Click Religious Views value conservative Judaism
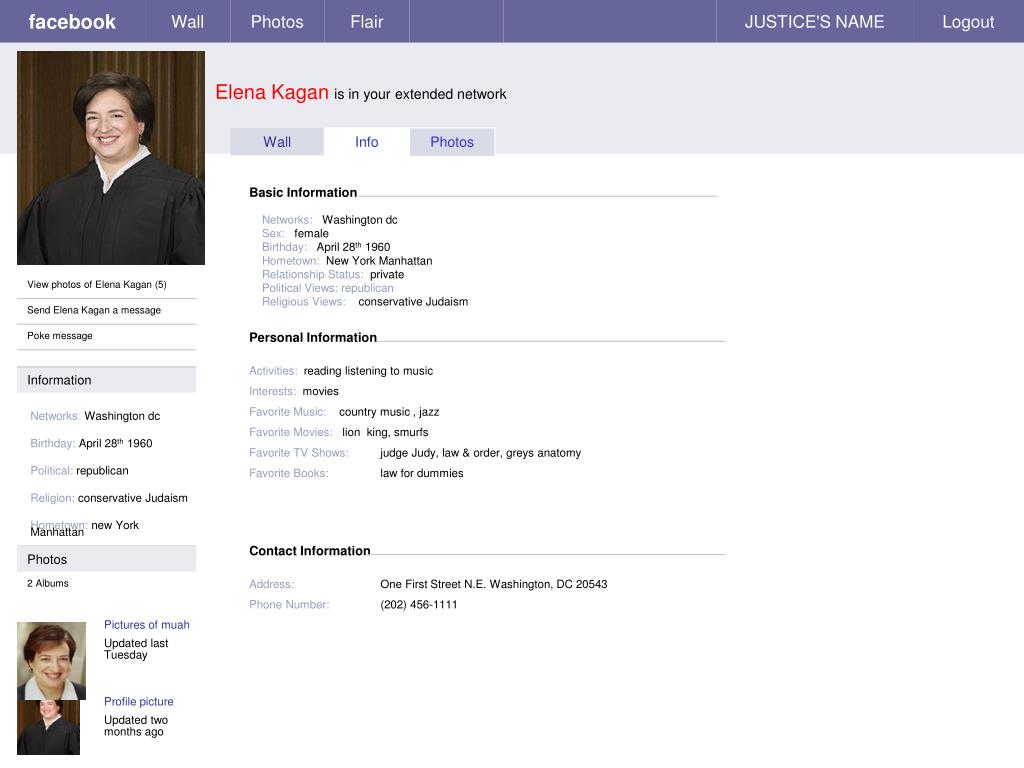The width and height of the screenshot is (1024, 768). pos(413,302)
